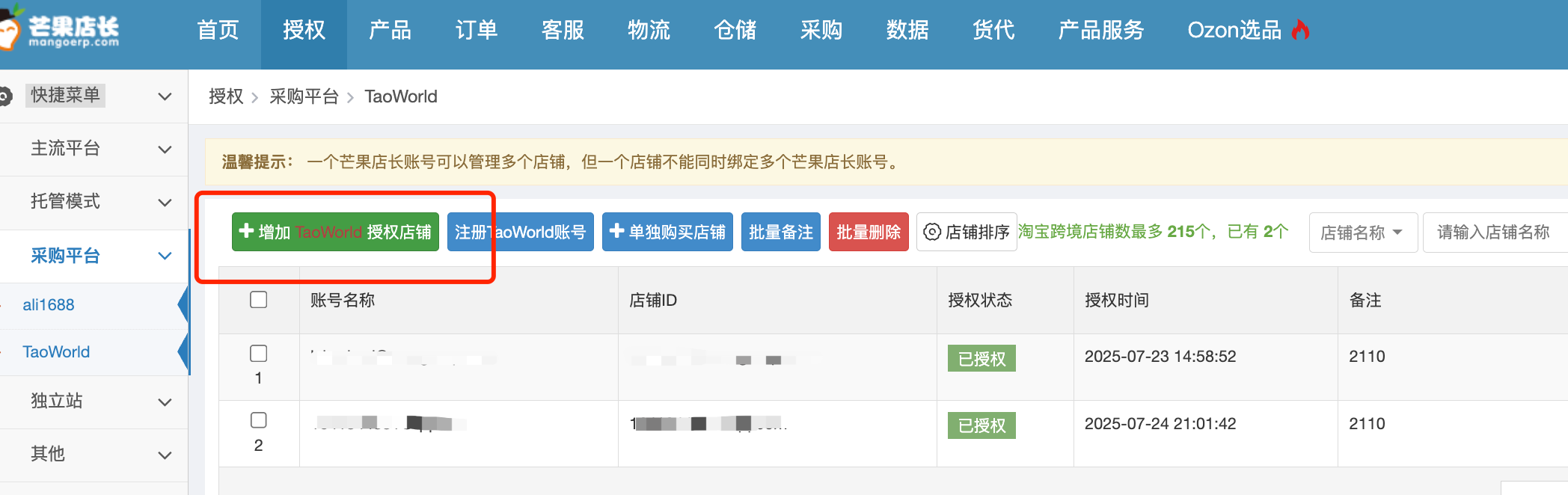Screen dimensions: 1568x495
Task: Check the checkbox for row 2
Action: [x=259, y=420]
